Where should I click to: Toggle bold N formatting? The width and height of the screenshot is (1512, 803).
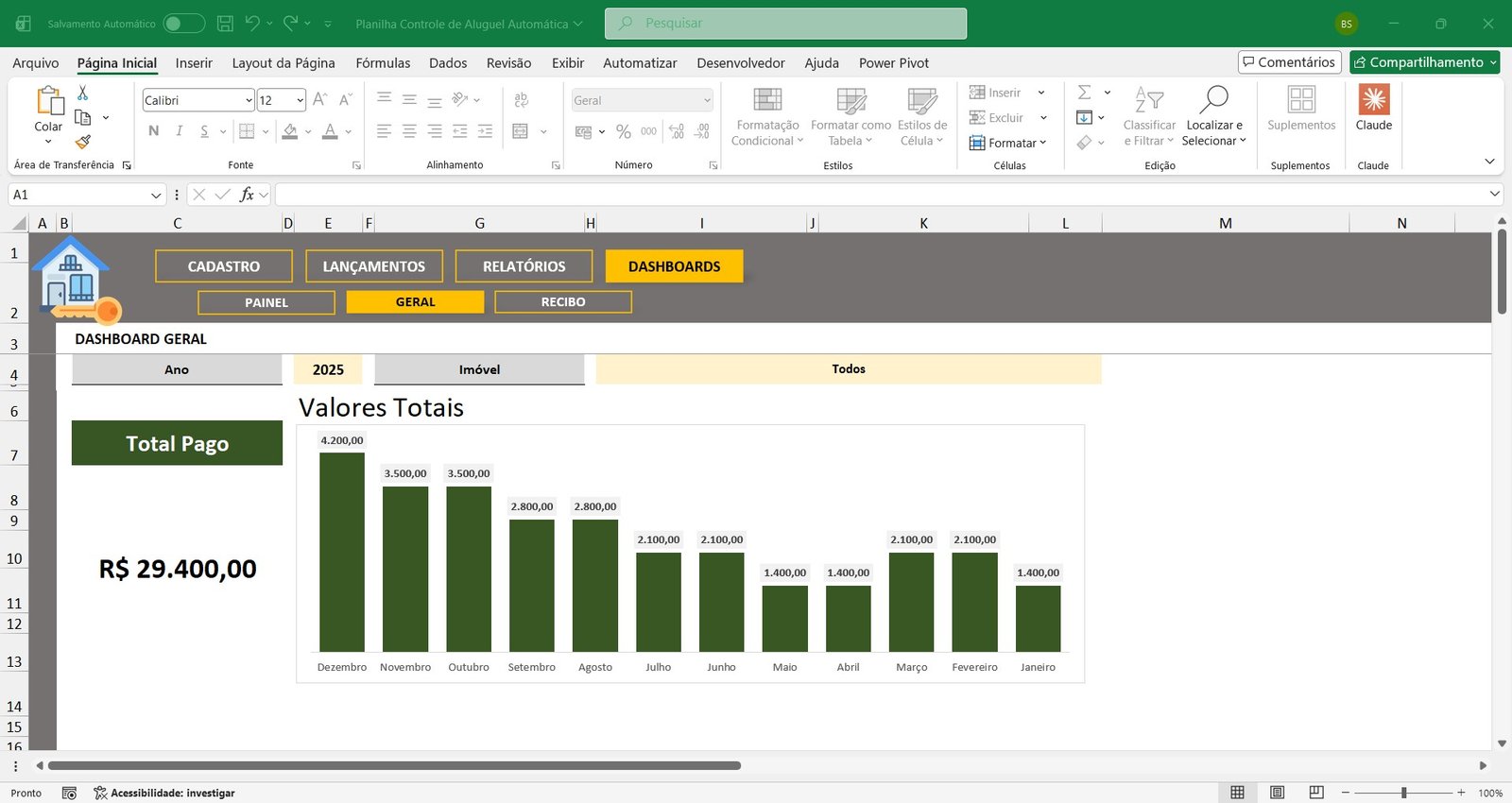[154, 131]
